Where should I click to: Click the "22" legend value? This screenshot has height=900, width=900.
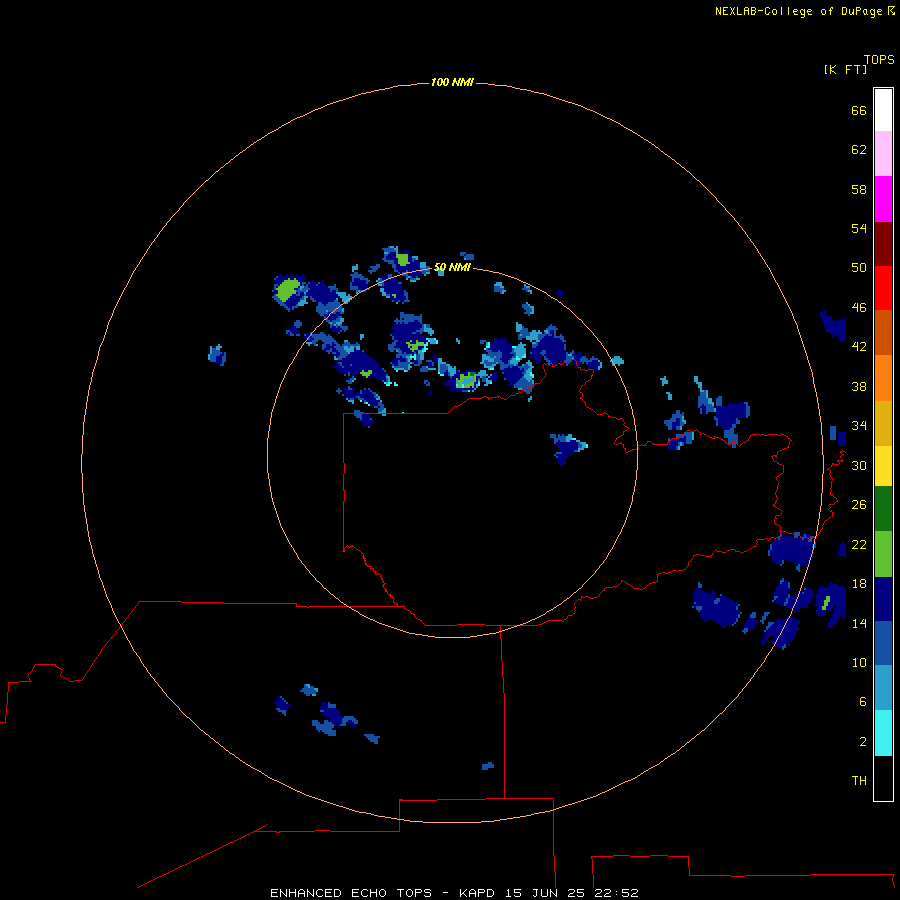click(859, 544)
